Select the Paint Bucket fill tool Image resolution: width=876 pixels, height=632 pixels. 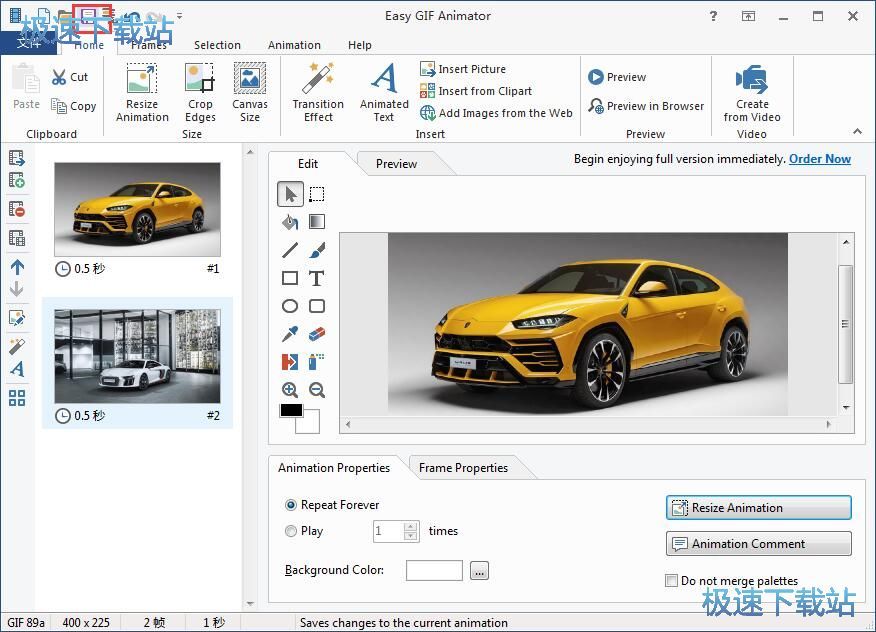pyautogui.click(x=290, y=222)
